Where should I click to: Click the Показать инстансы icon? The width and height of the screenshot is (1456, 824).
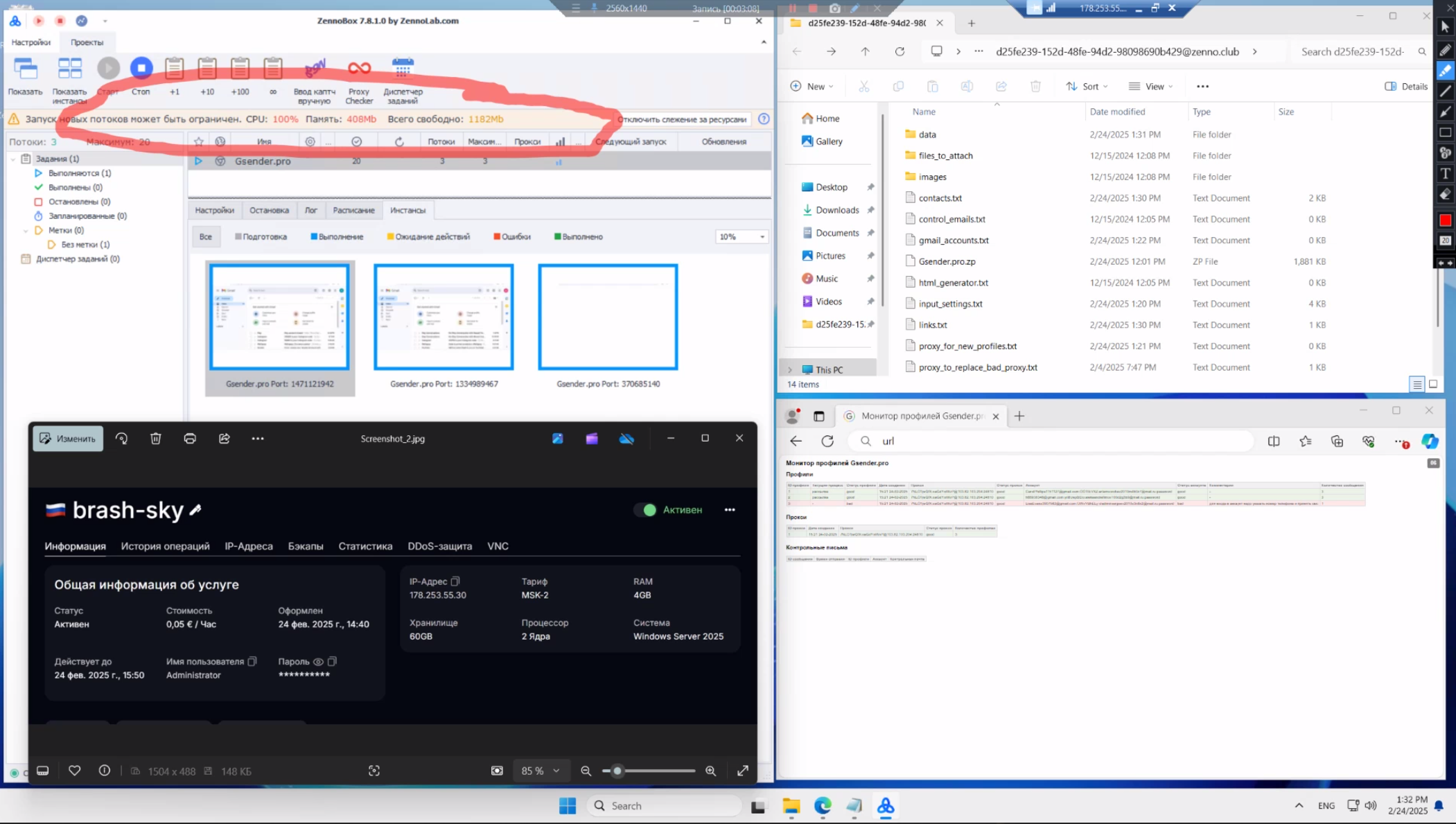coord(69,80)
